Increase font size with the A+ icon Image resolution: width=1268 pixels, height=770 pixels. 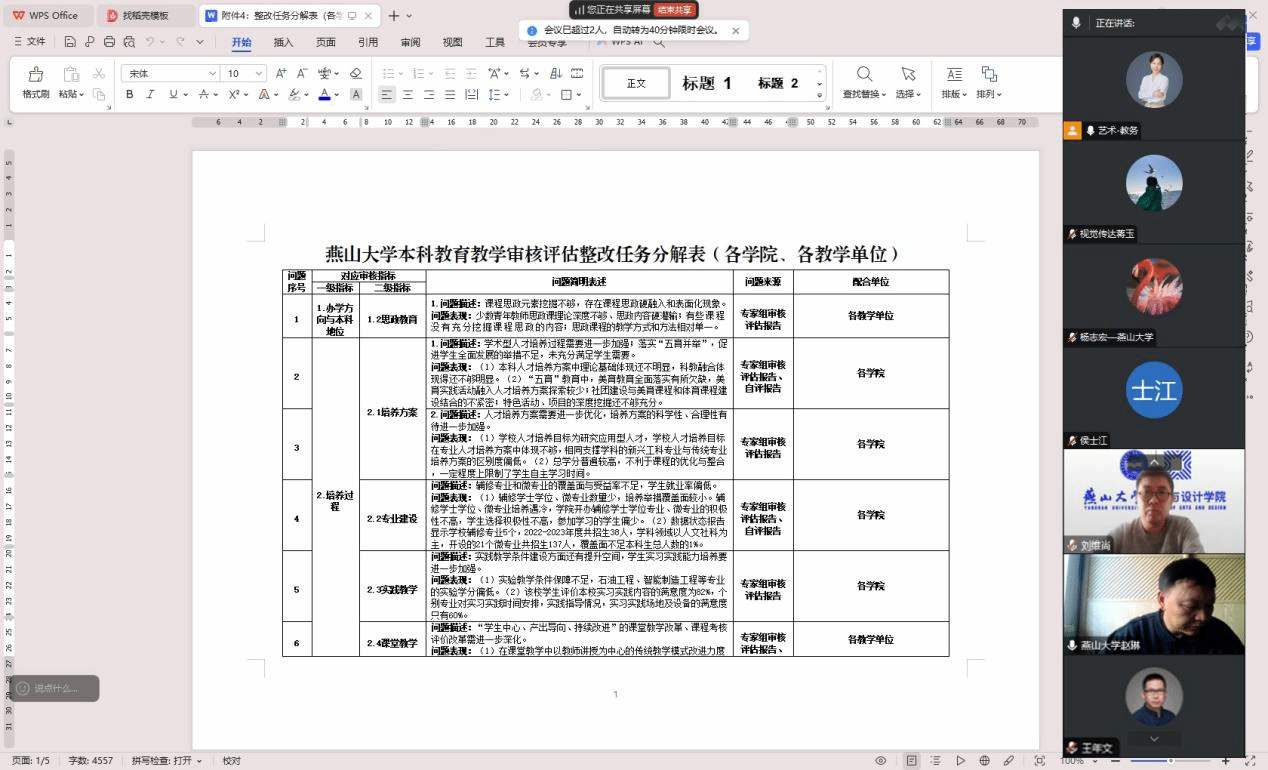[281, 73]
